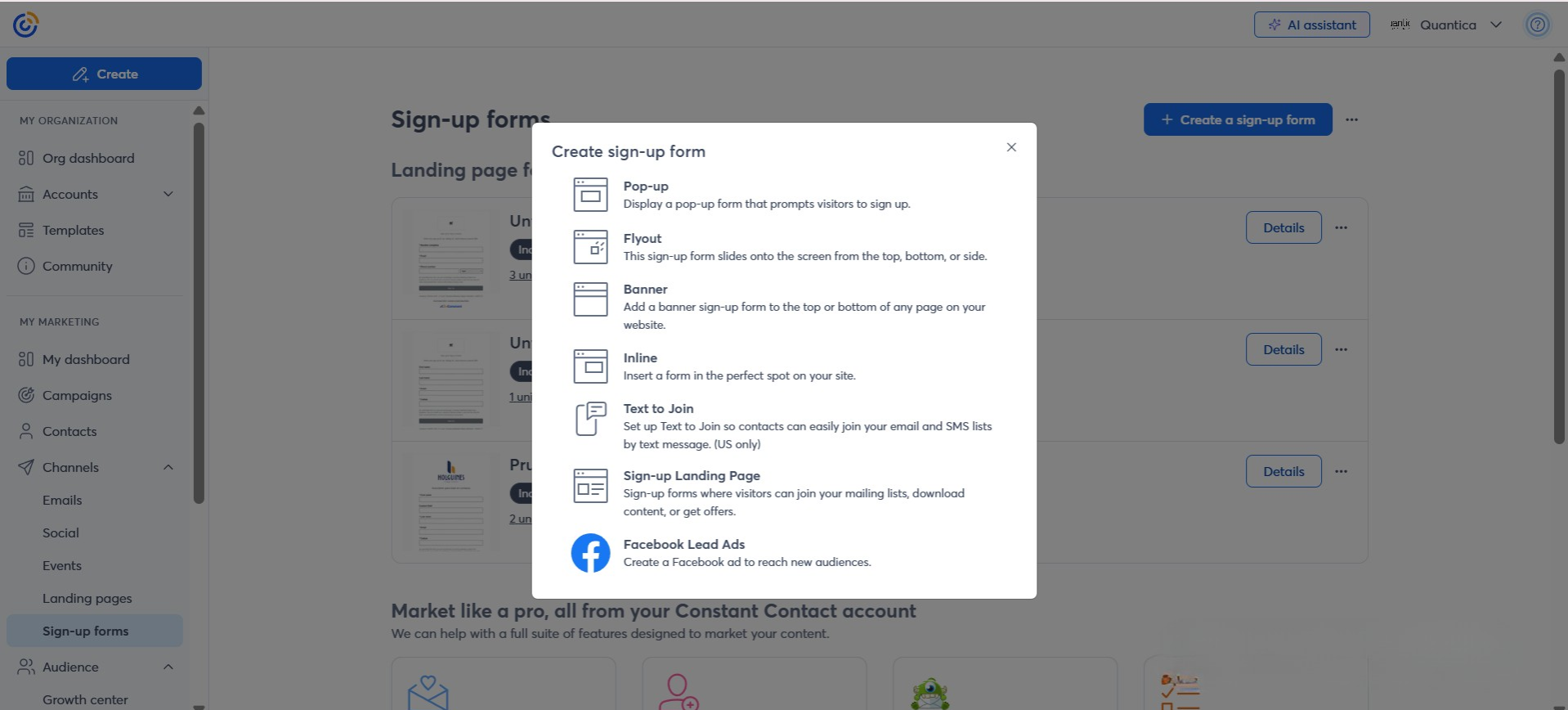
Task: Collapse the Channels sidebar section
Action: click(x=168, y=467)
